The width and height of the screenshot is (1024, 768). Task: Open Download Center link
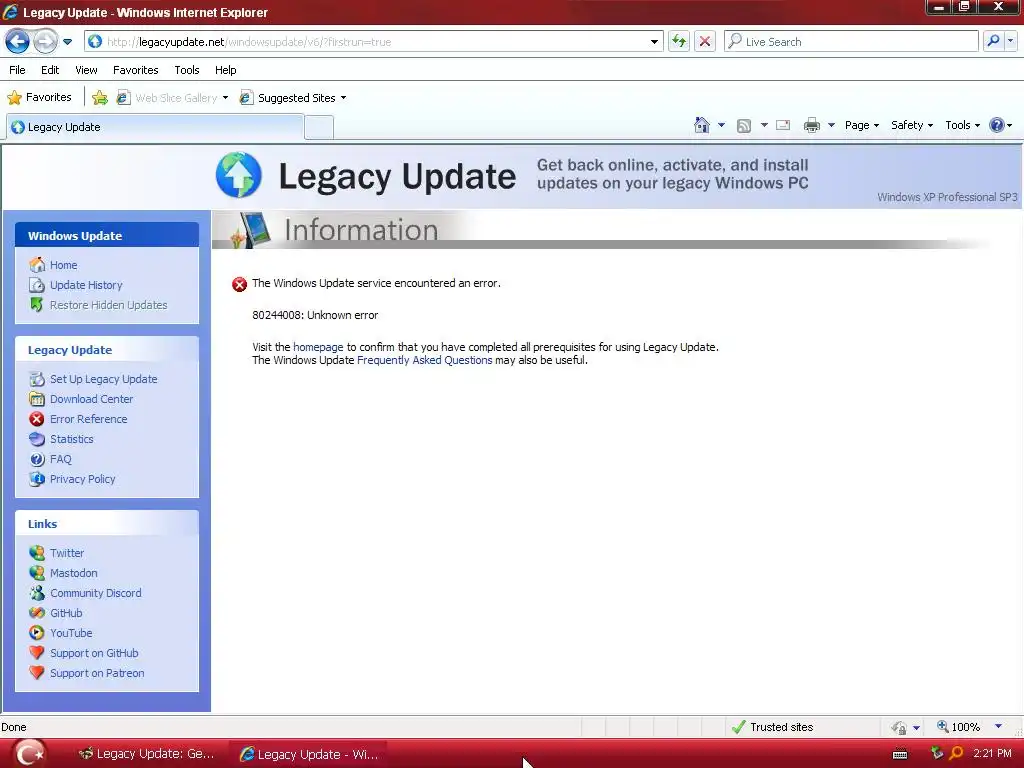[x=91, y=399]
